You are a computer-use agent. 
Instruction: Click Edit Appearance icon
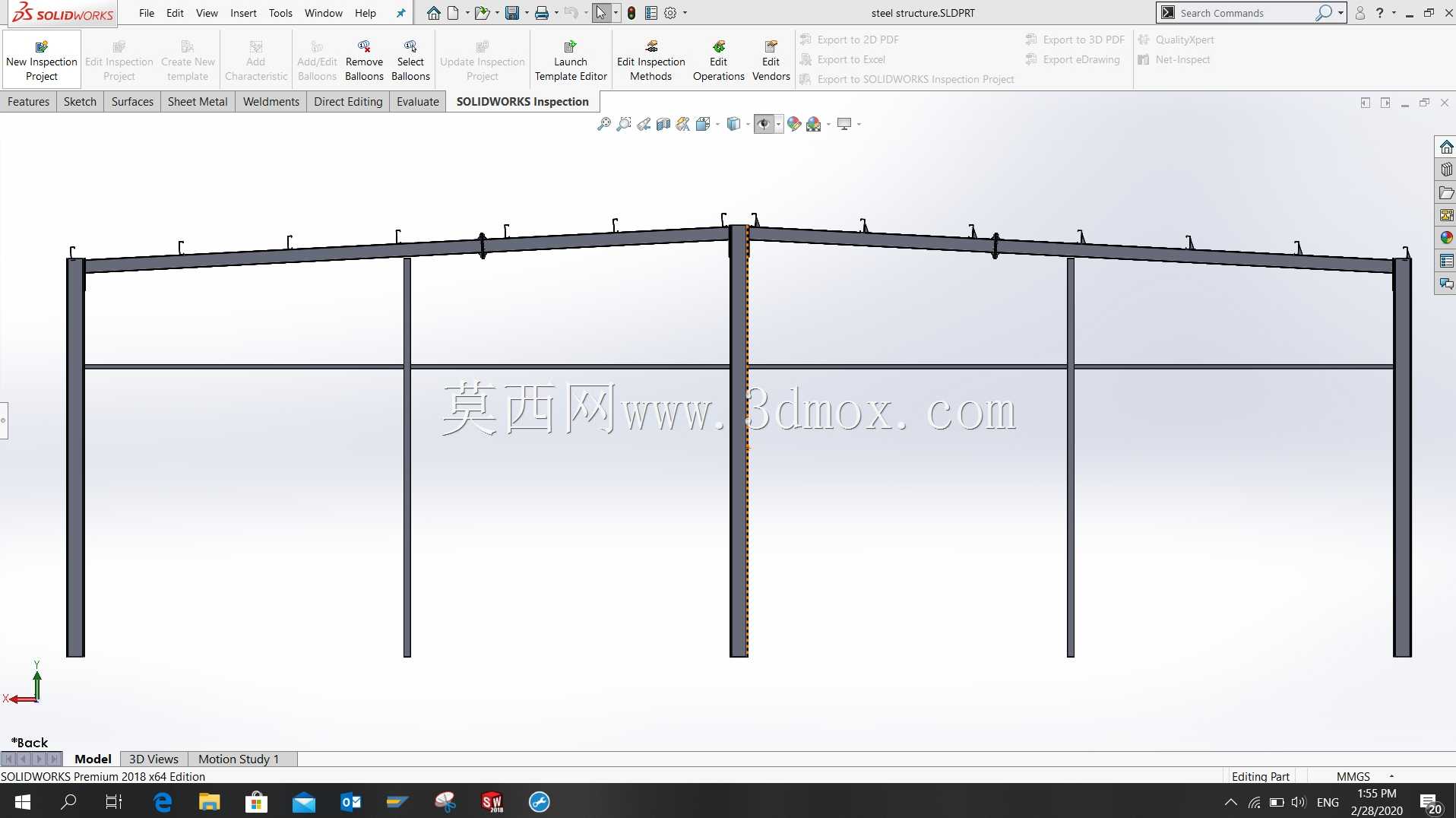coord(794,124)
